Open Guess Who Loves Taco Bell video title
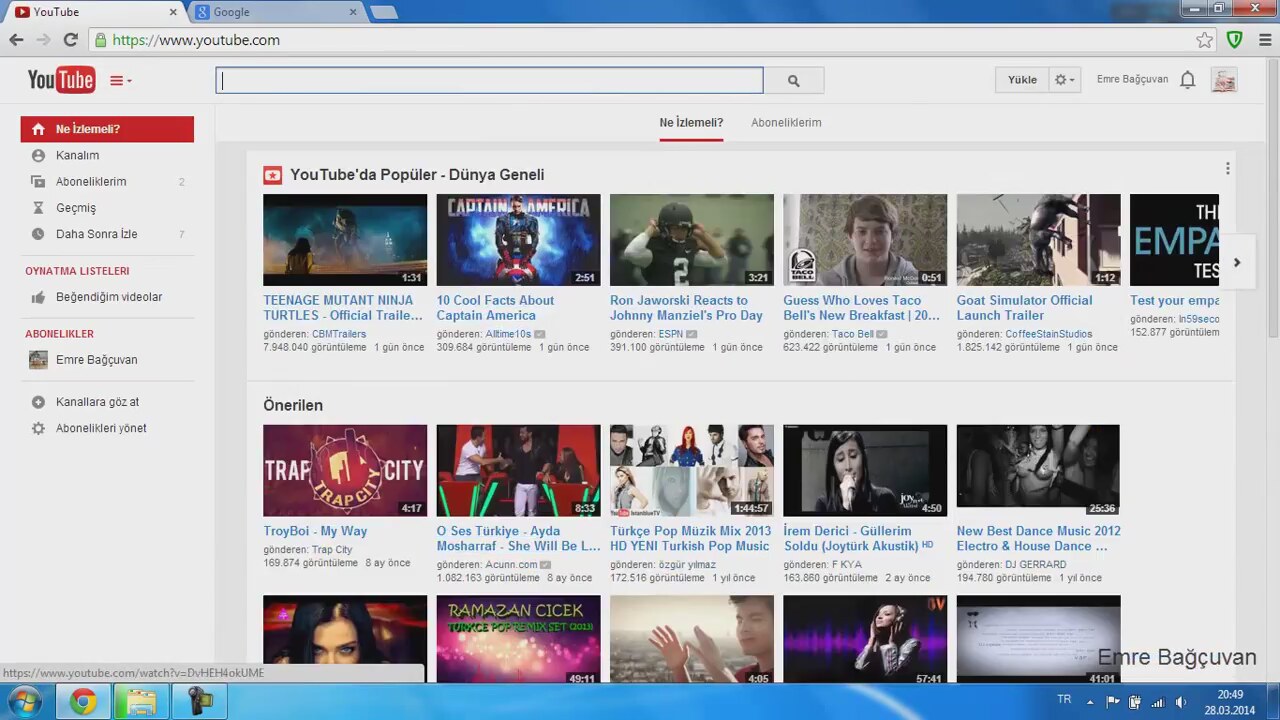The image size is (1280, 720). click(862, 307)
